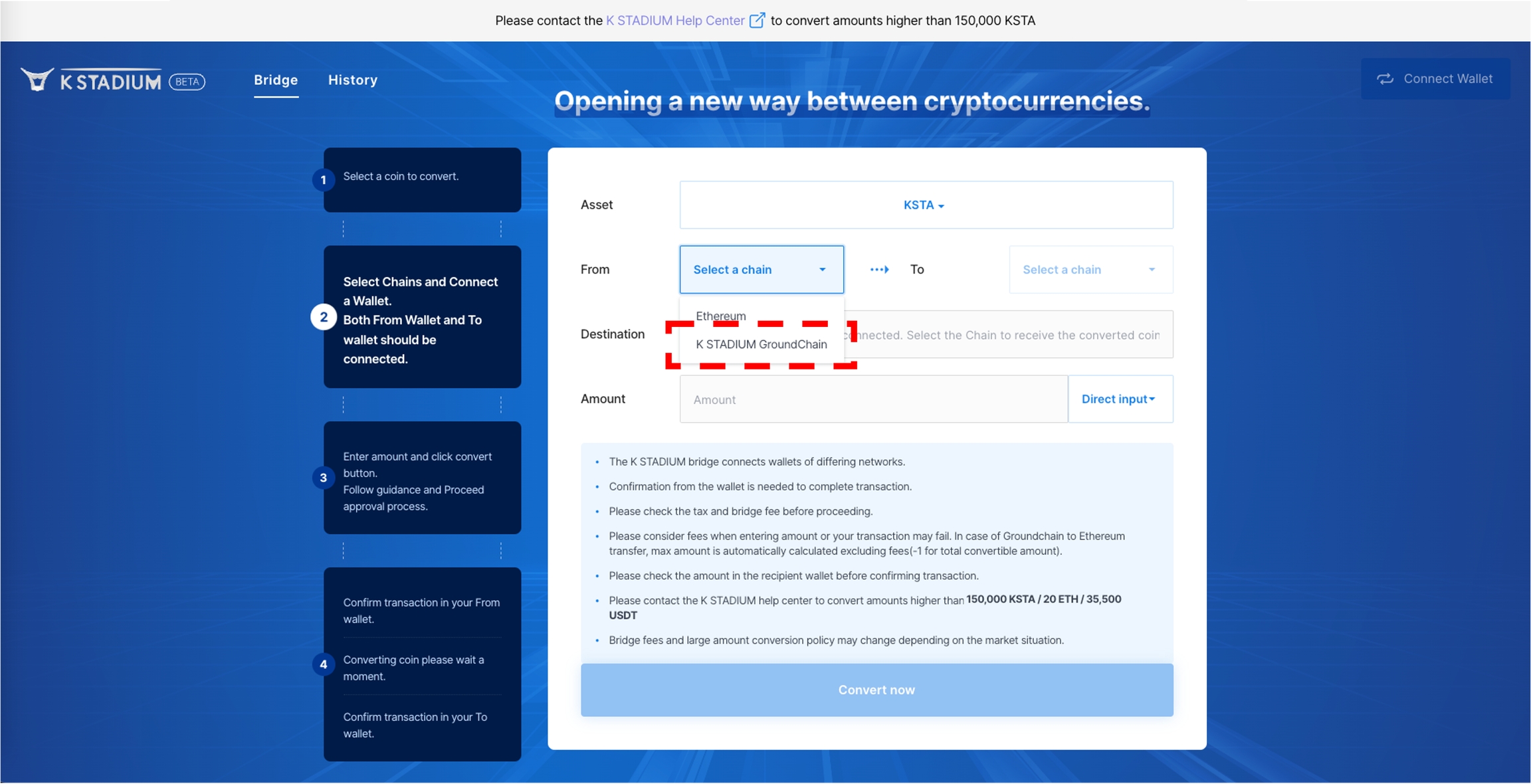Open the Bridge tab
Viewport: 1531px width, 784px height.
click(276, 80)
